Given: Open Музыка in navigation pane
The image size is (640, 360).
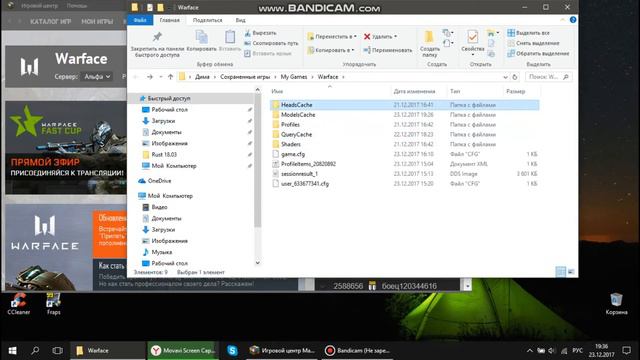Looking at the screenshot, I should click(162, 252).
